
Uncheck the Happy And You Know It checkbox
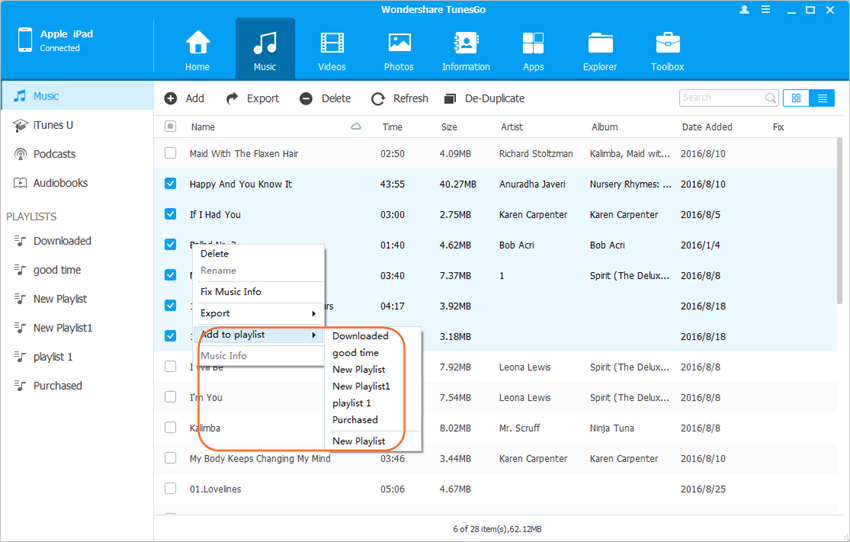point(170,184)
